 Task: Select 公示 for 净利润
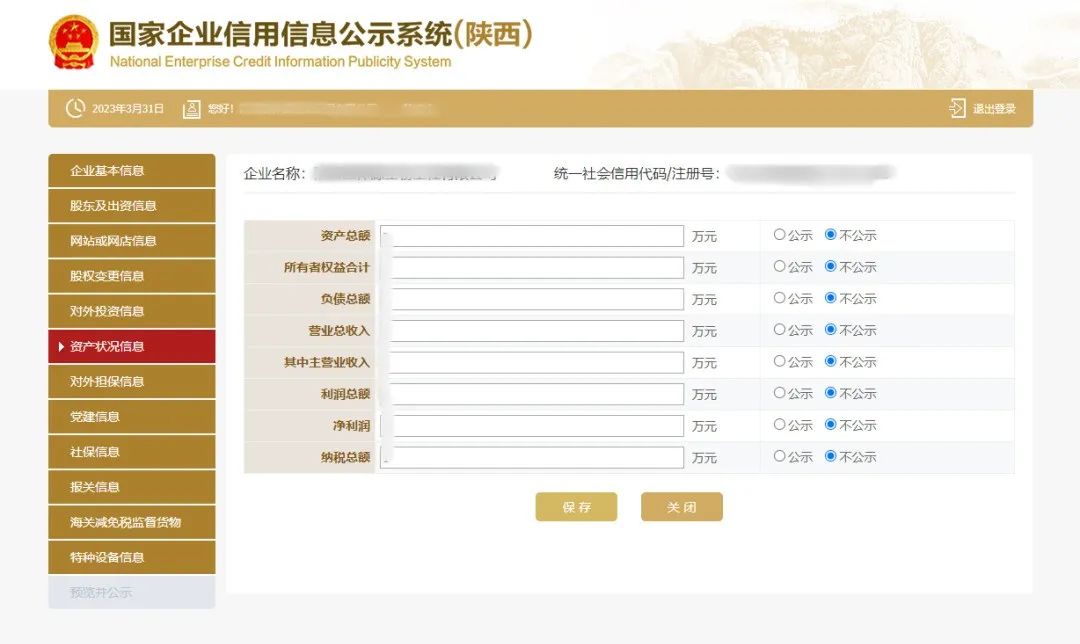tap(780, 425)
